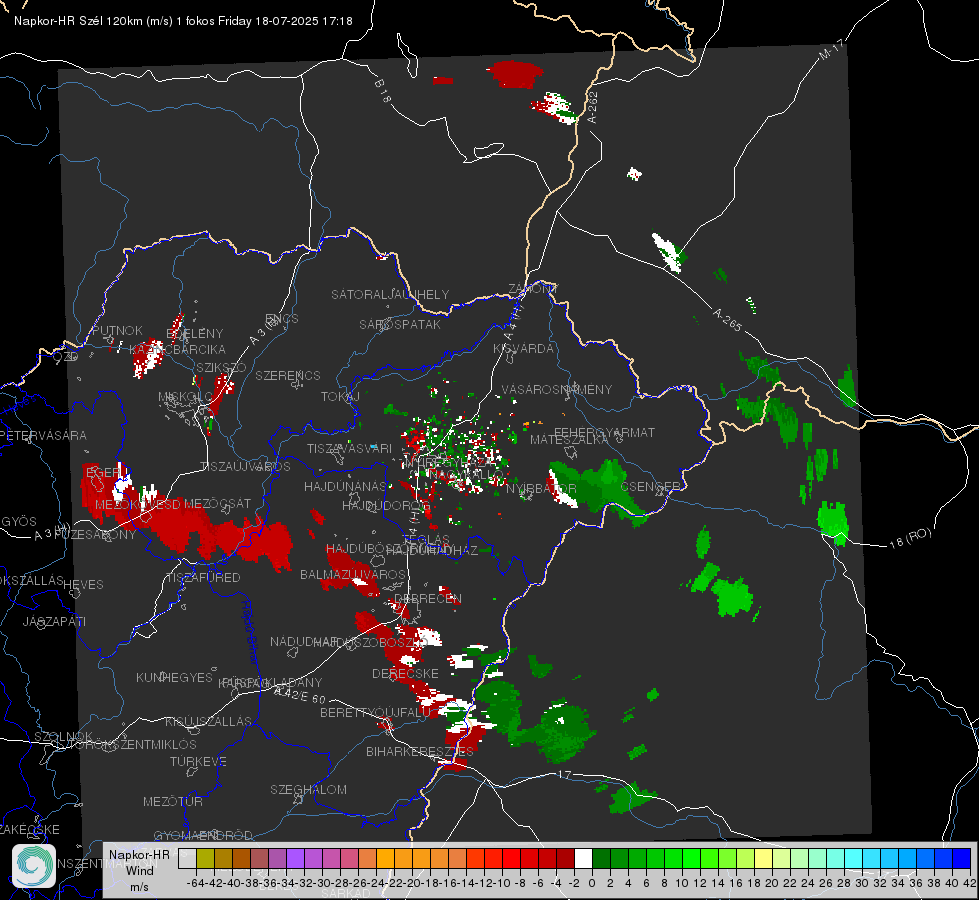Click the SZERENCS city label
Screen dimensions: 979x900
point(288,375)
